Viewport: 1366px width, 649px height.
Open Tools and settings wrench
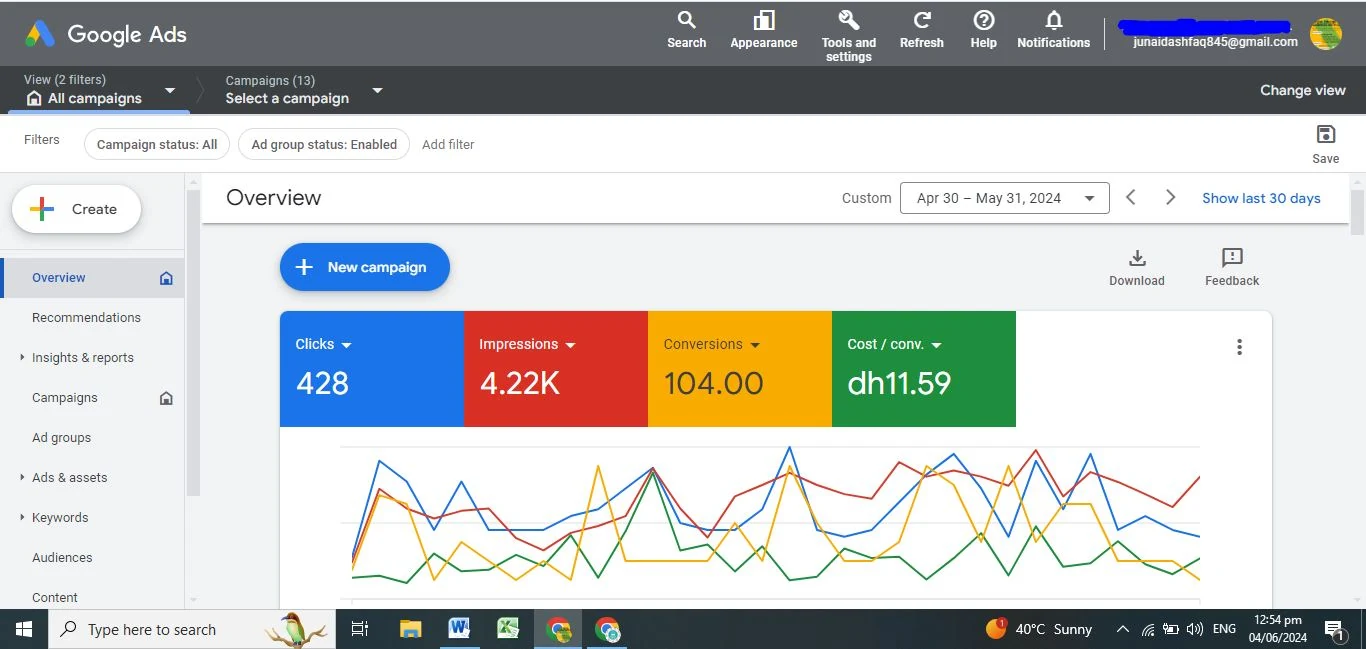(848, 36)
